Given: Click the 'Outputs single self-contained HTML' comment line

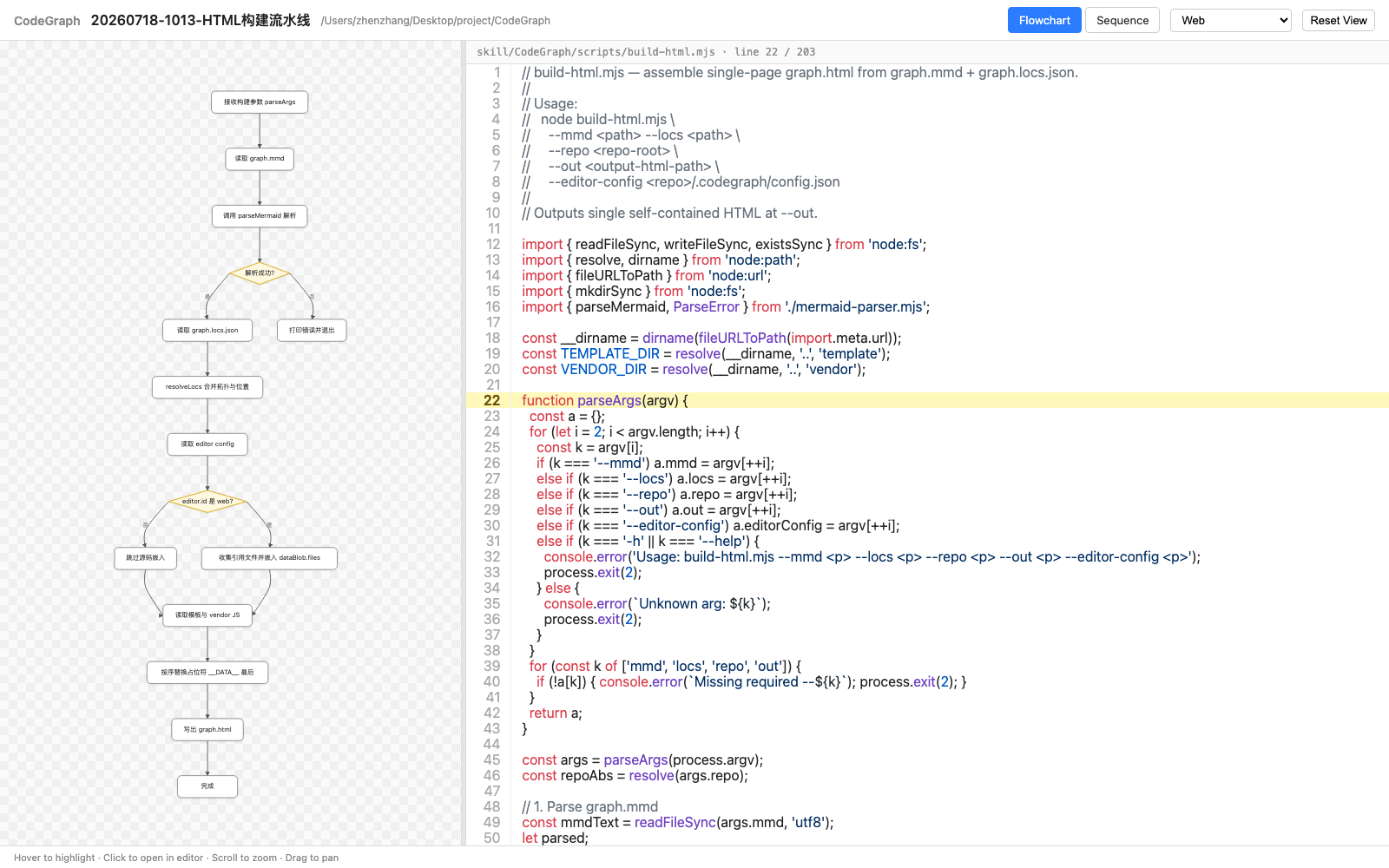Looking at the screenshot, I should [669, 213].
